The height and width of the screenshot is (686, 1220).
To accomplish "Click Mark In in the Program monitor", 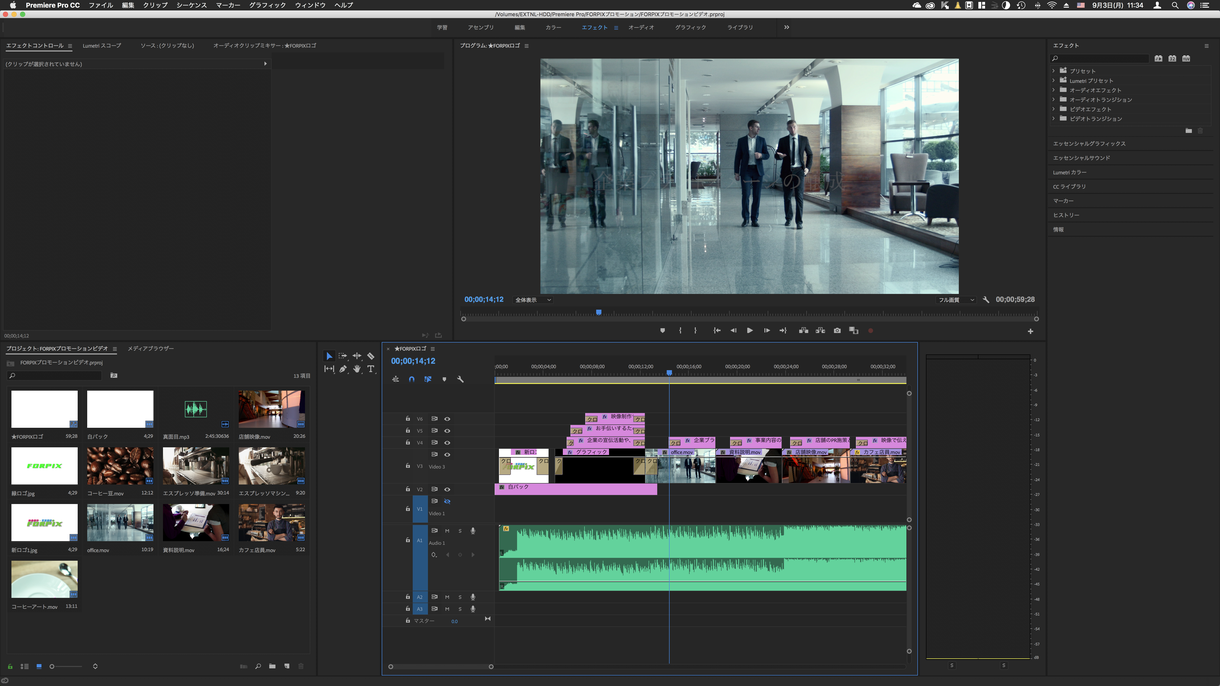I will (x=680, y=331).
